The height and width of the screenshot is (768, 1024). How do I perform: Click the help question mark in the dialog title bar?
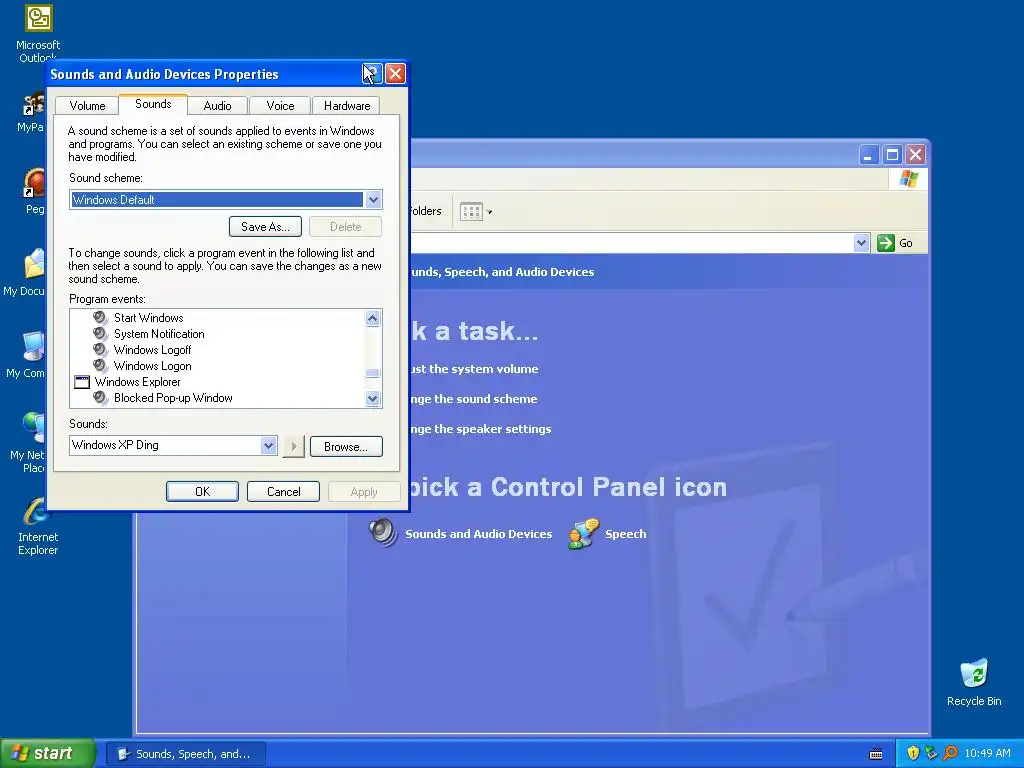[x=372, y=74]
